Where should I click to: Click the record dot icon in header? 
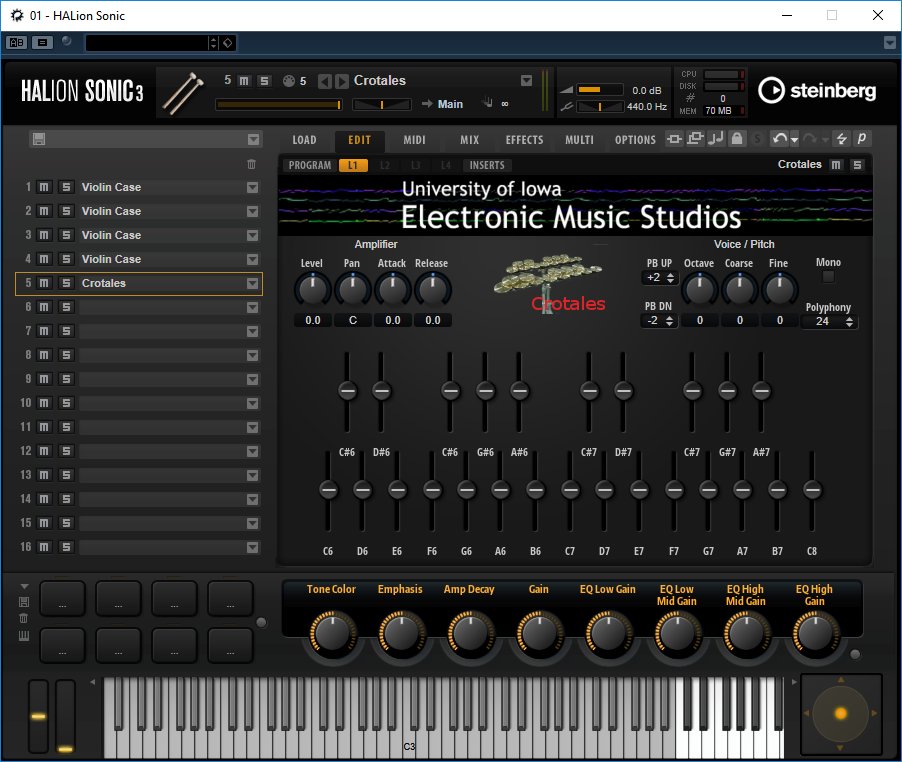[67, 41]
